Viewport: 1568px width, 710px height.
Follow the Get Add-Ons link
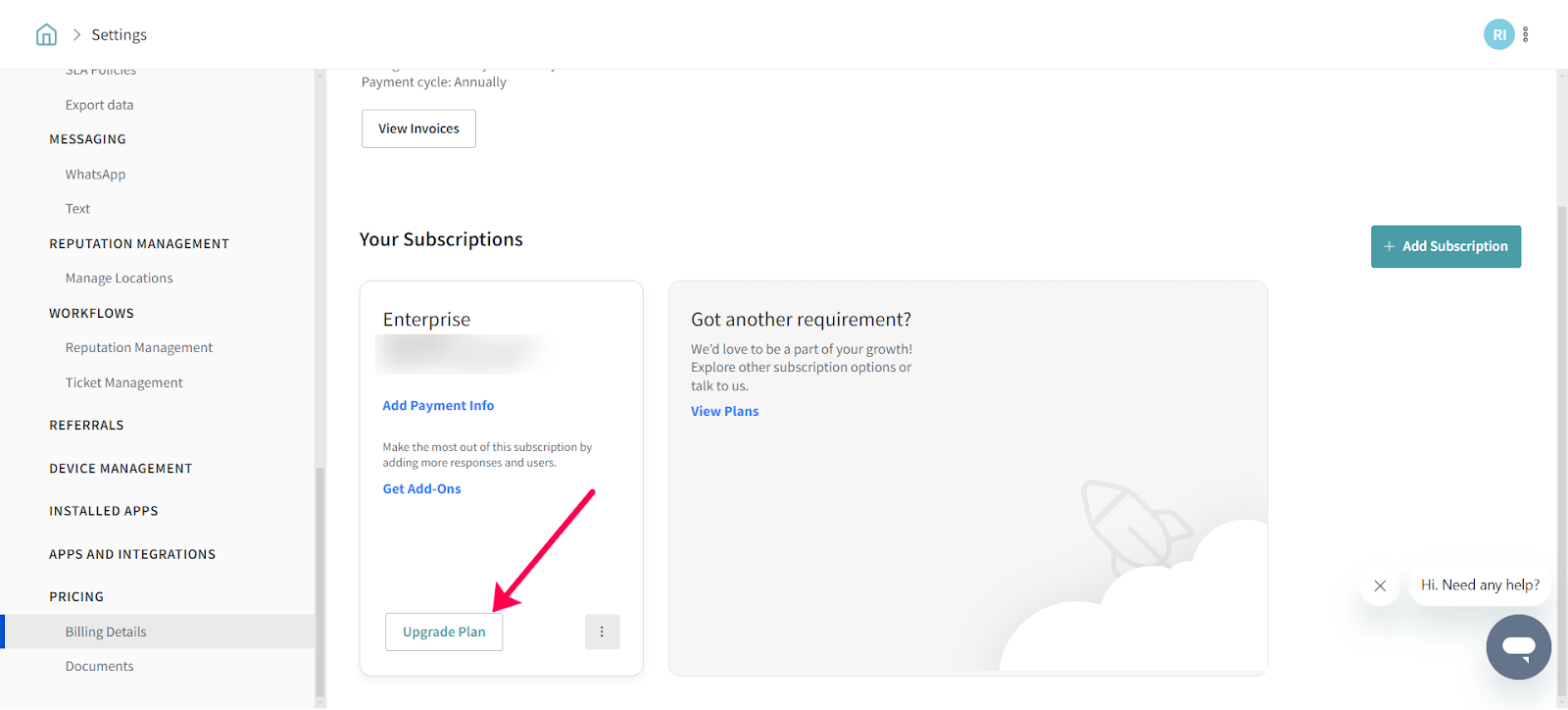tap(421, 489)
